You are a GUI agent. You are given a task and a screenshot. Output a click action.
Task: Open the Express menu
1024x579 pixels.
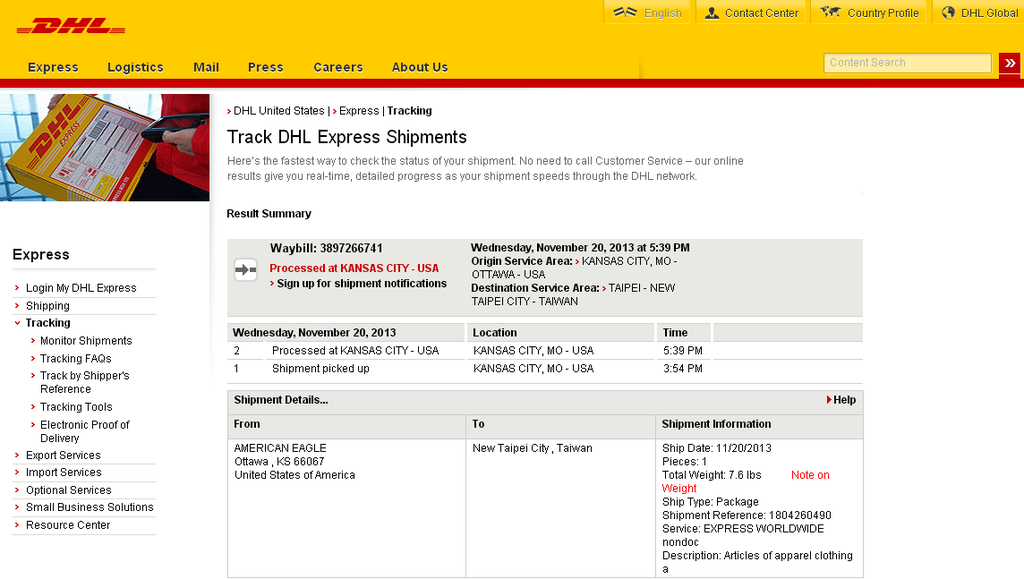coord(53,67)
